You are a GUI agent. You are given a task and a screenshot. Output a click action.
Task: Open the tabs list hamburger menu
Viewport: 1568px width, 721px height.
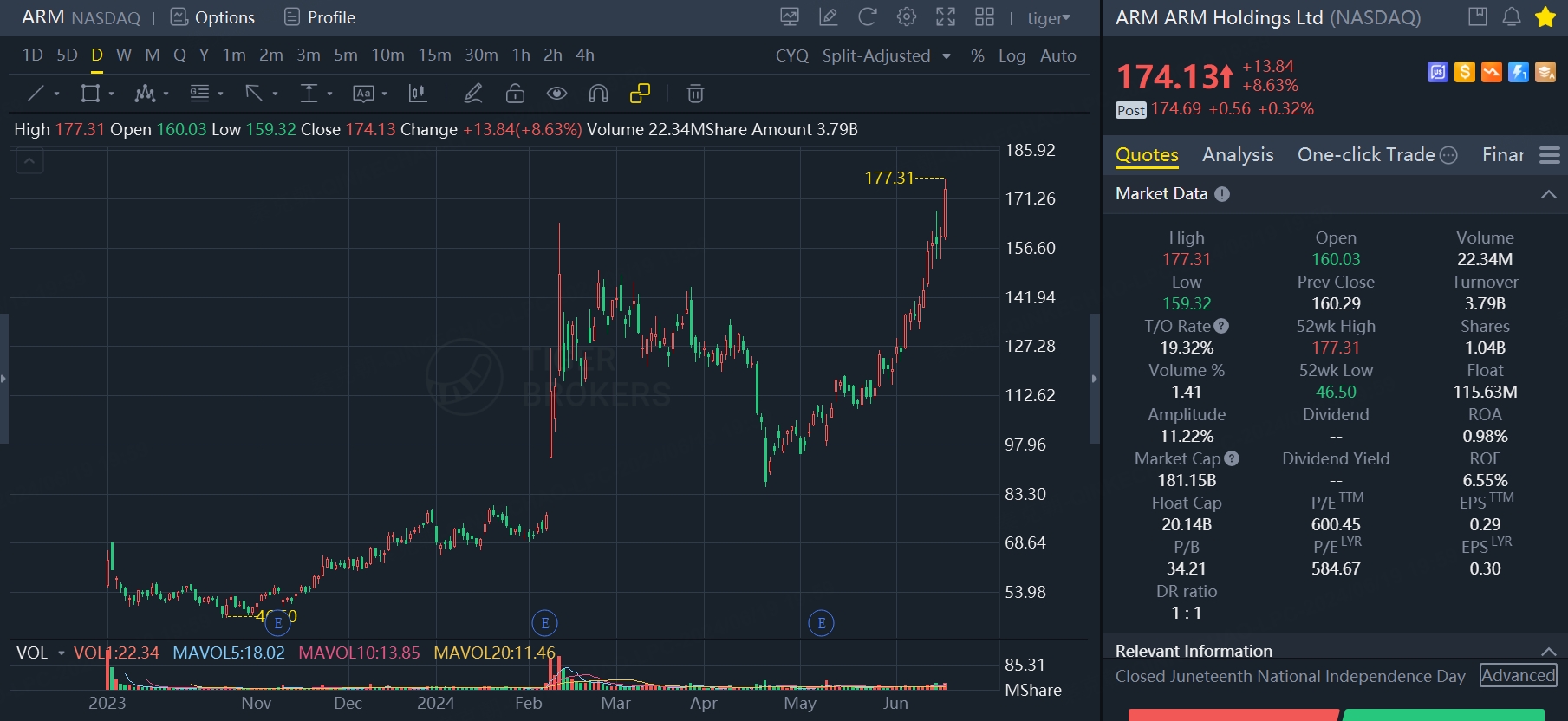pos(1550,155)
